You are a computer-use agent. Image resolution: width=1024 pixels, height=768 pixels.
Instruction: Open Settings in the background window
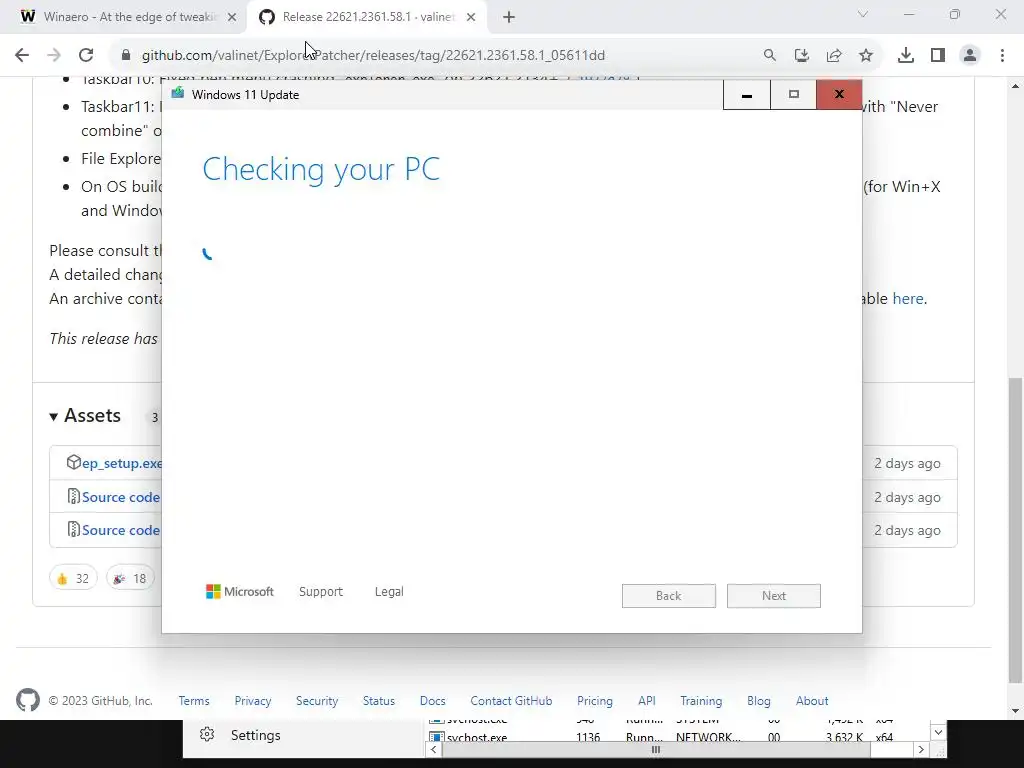[255, 735]
